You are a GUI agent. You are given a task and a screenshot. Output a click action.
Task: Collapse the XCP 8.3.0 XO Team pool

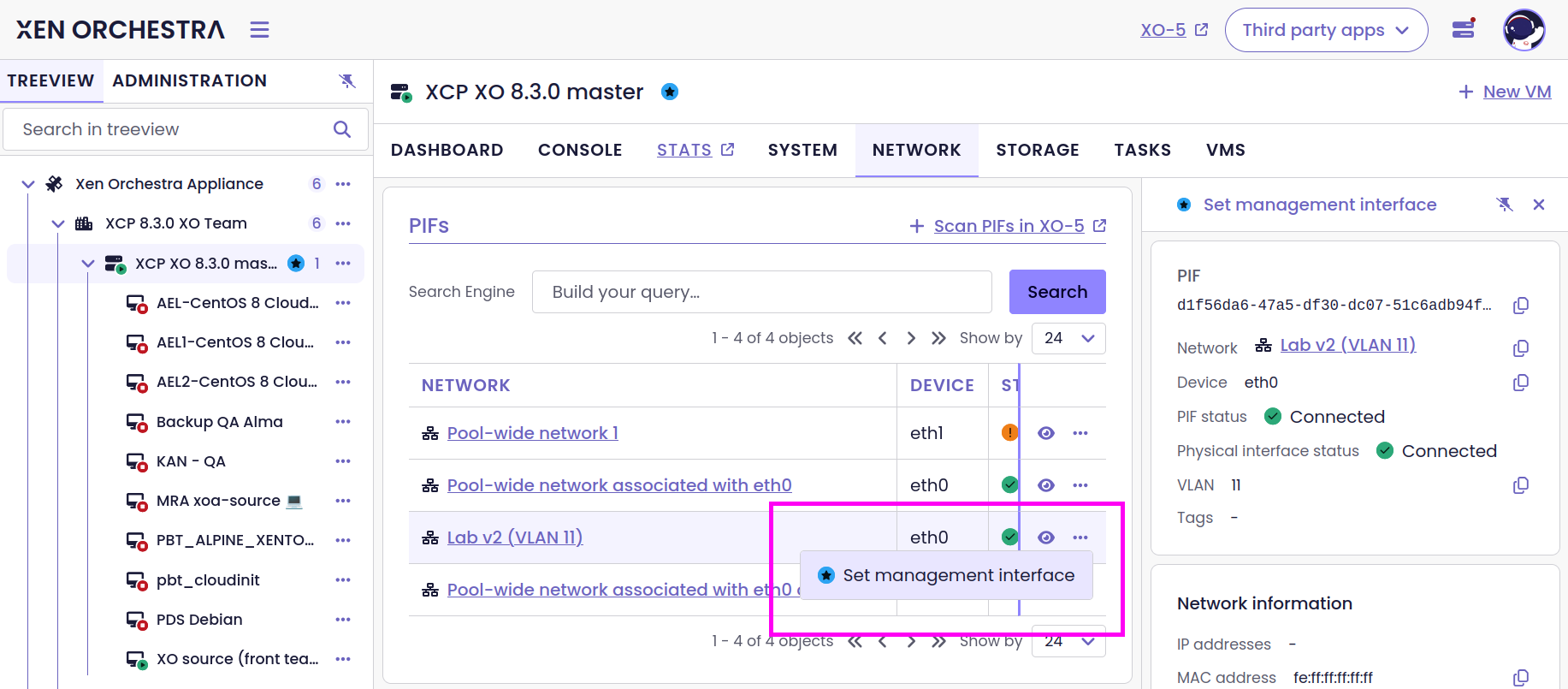(x=58, y=223)
